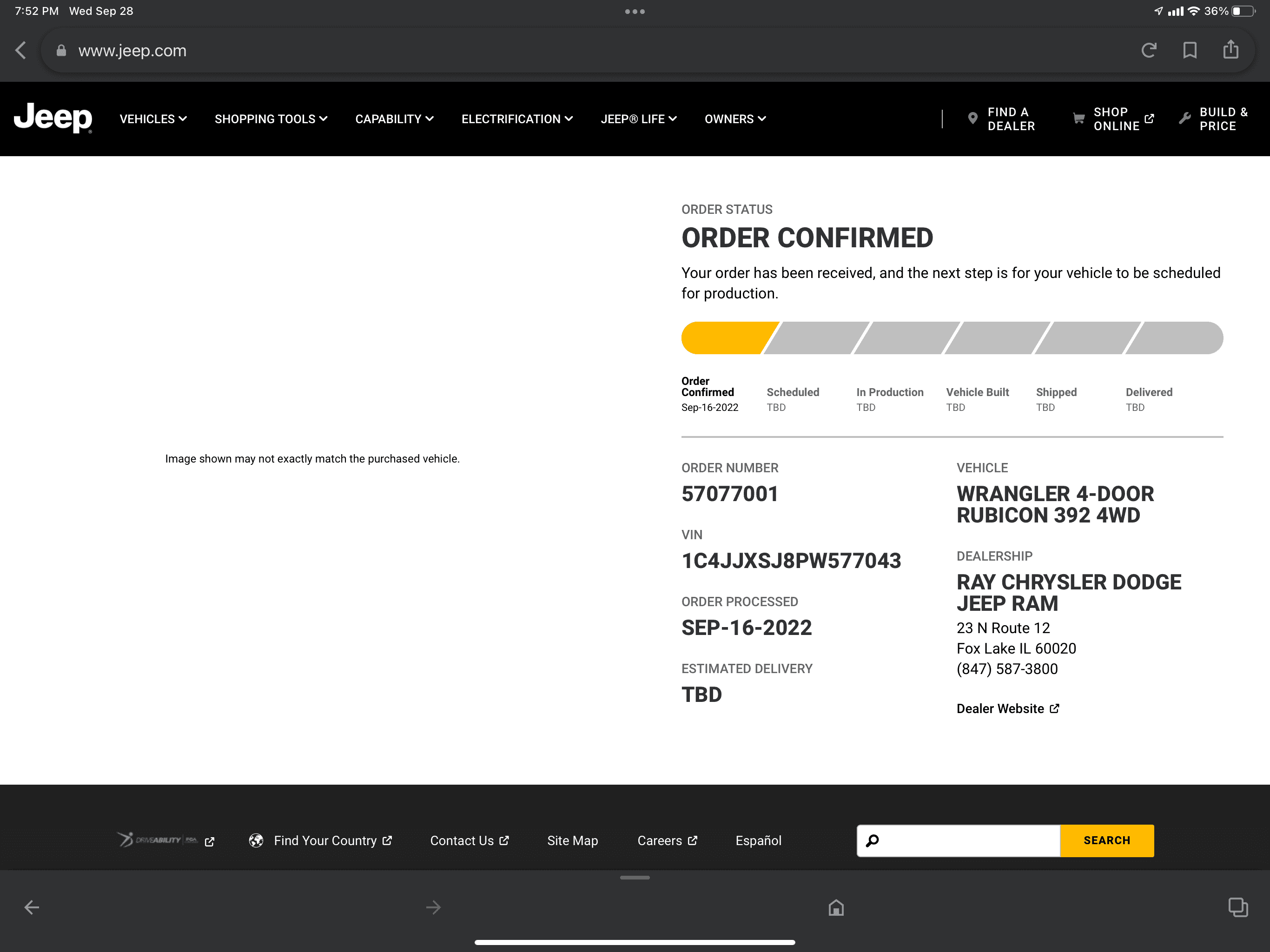The image size is (1270, 952).
Task: Click the Ray Chrysler Dodge Jeep Ram name
Action: (1069, 593)
